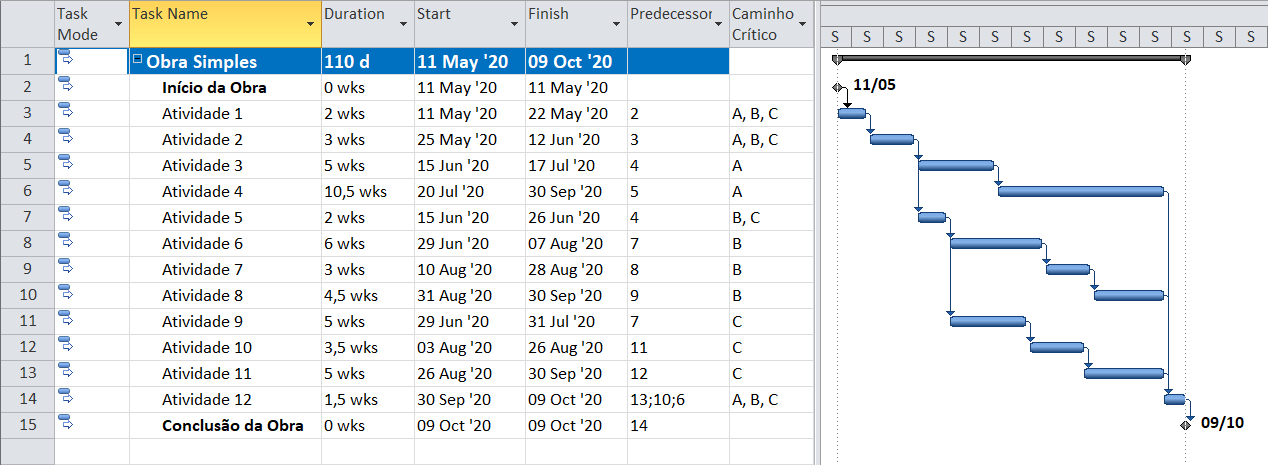The height and width of the screenshot is (465, 1268).
Task: Select row header number 10
Action: (27, 295)
